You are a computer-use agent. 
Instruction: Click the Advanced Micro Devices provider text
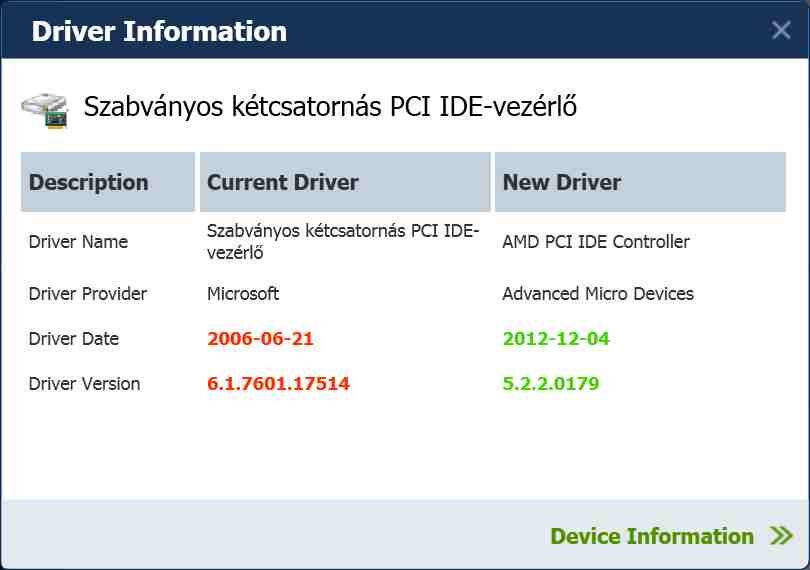coord(598,294)
